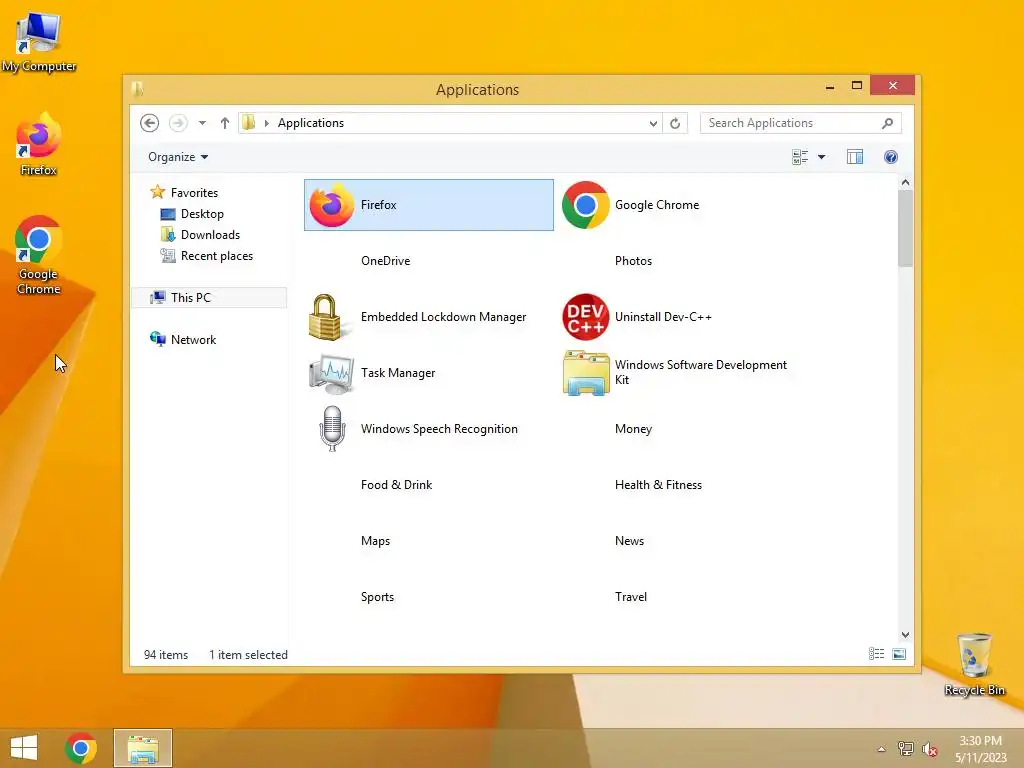Open the Help icon
The height and width of the screenshot is (768, 1024).
pyautogui.click(x=891, y=157)
